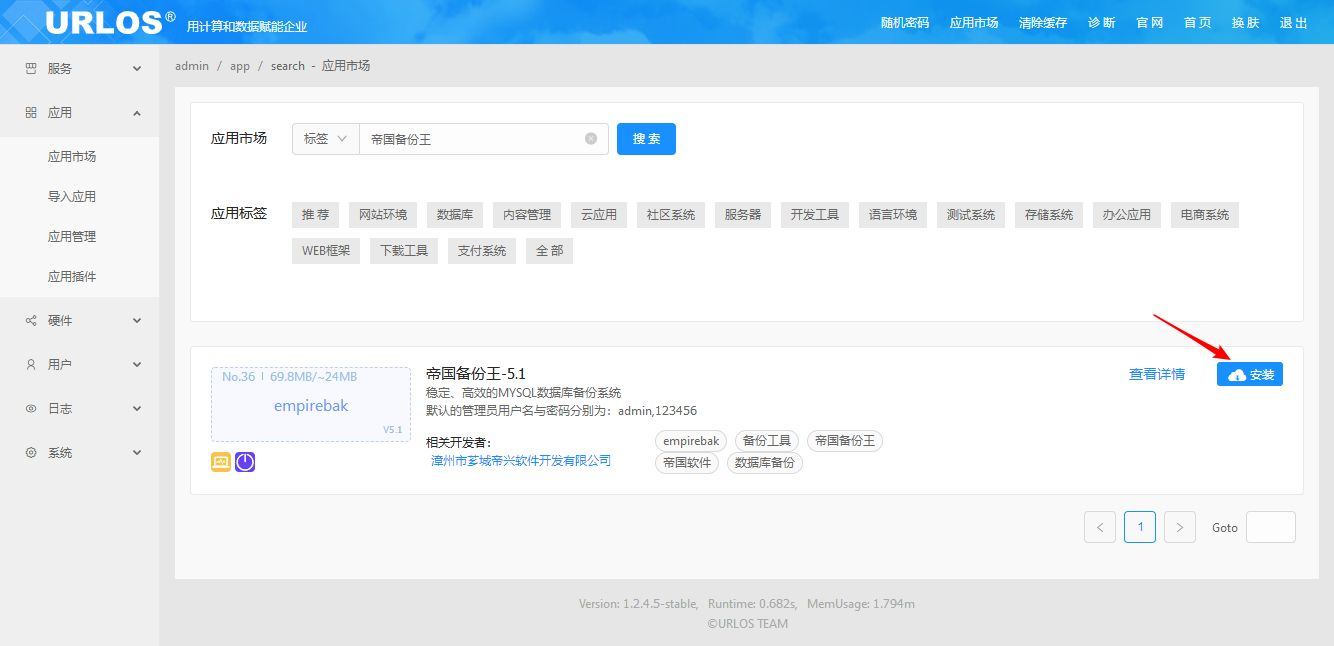Click the services sidebar icon beside 服务
This screenshot has height=646, width=1334.
31,69
